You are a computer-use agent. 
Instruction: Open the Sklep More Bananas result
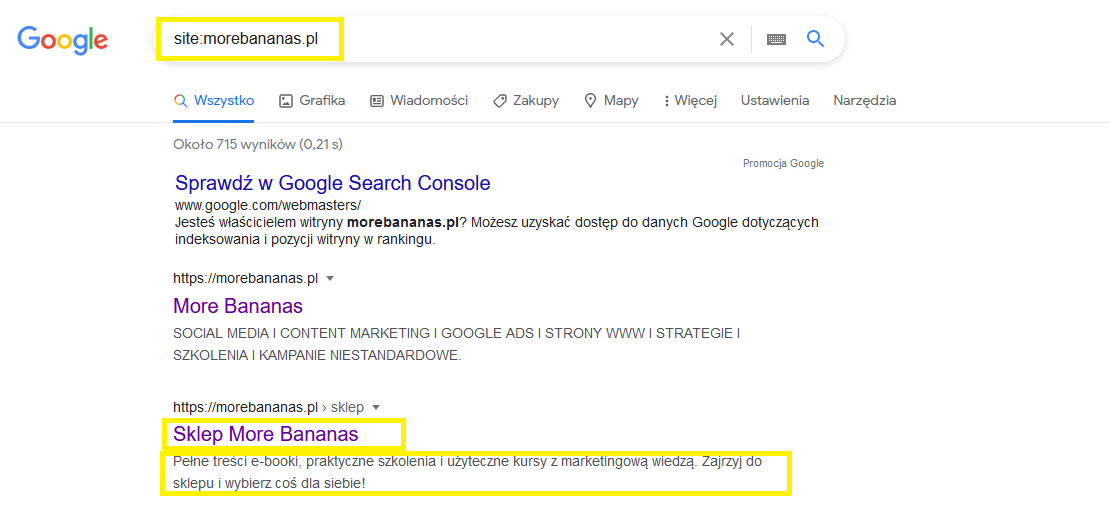(265, 434)
